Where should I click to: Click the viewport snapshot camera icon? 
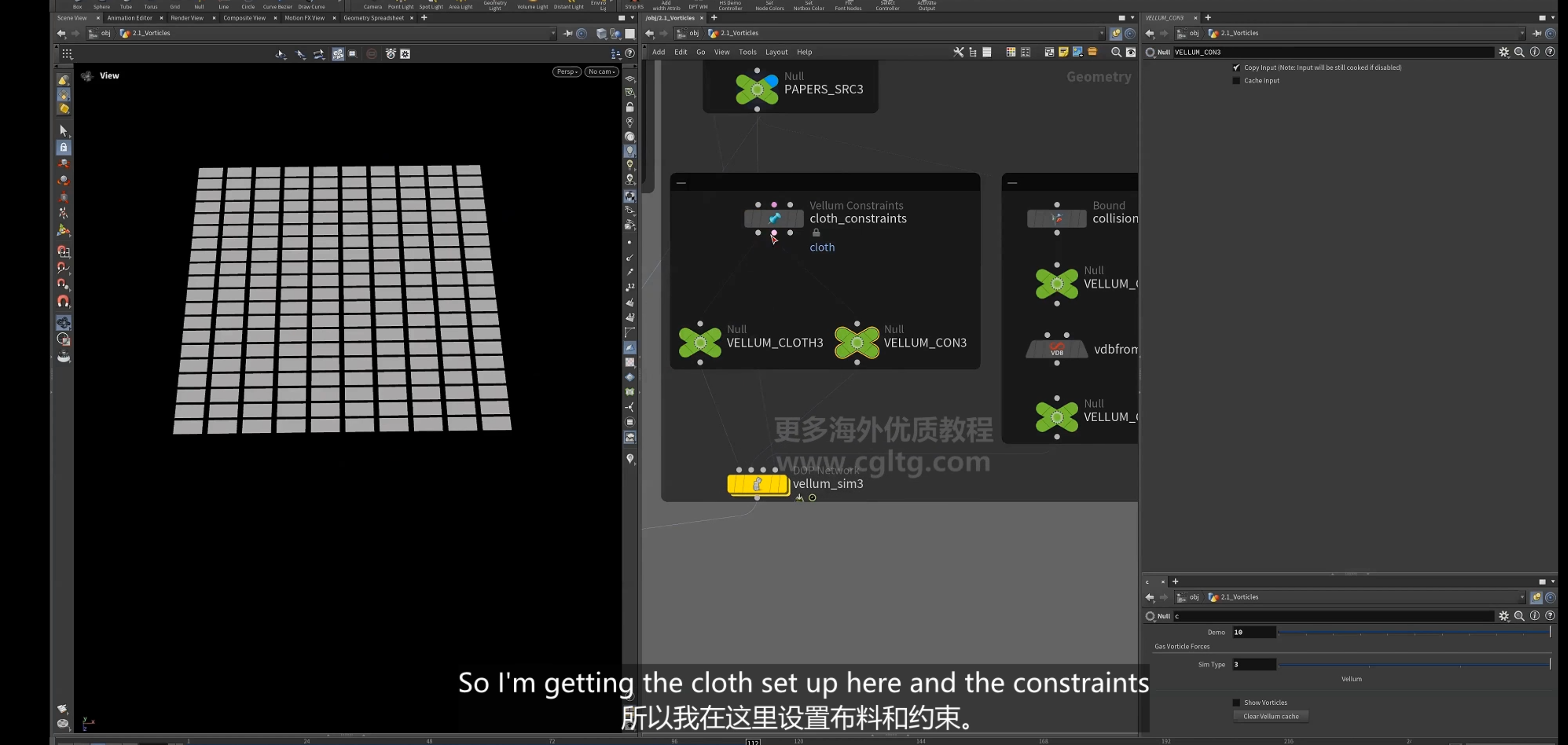tap(391, 53)
